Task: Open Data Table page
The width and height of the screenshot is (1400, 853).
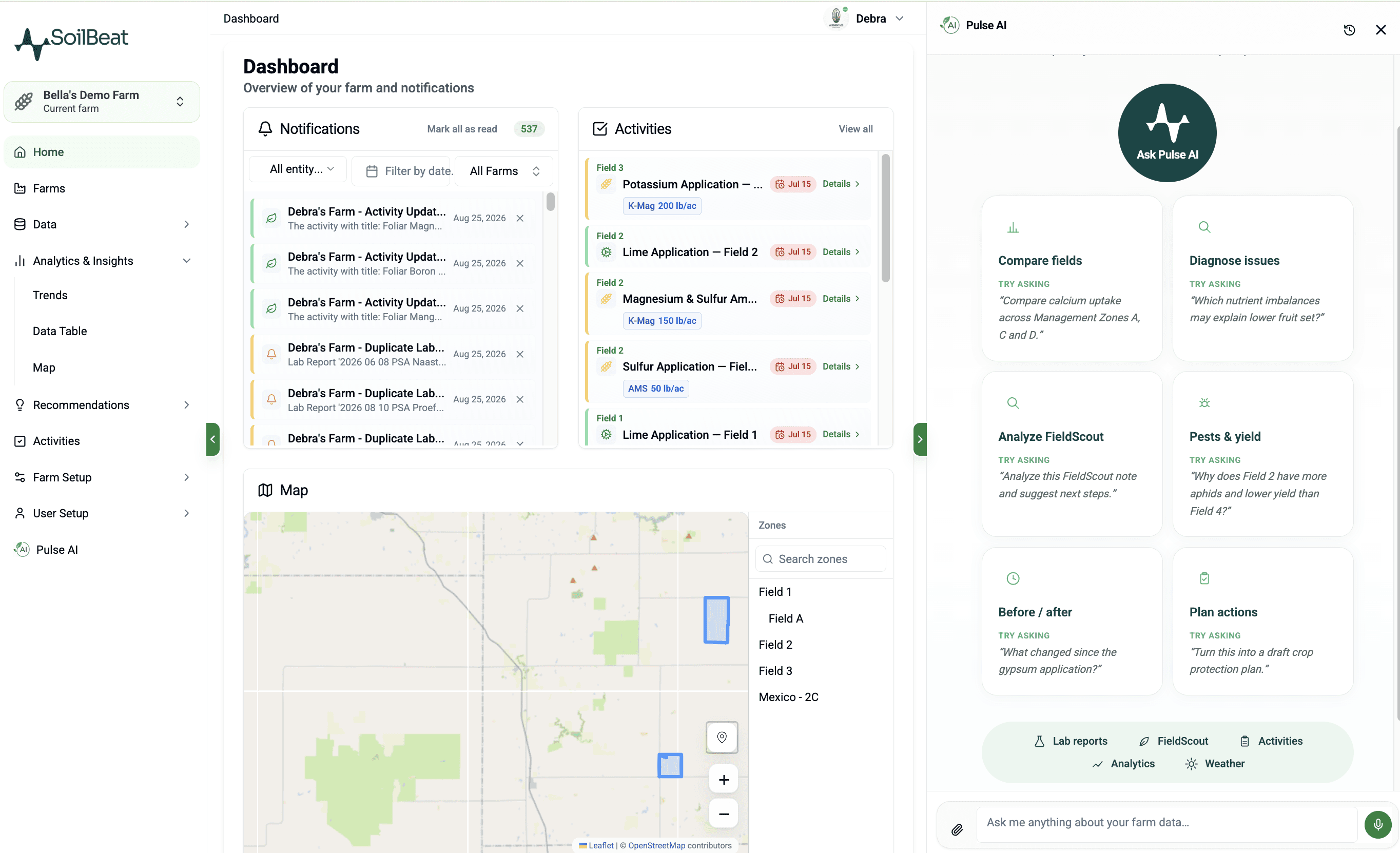Action: (60, 331)
